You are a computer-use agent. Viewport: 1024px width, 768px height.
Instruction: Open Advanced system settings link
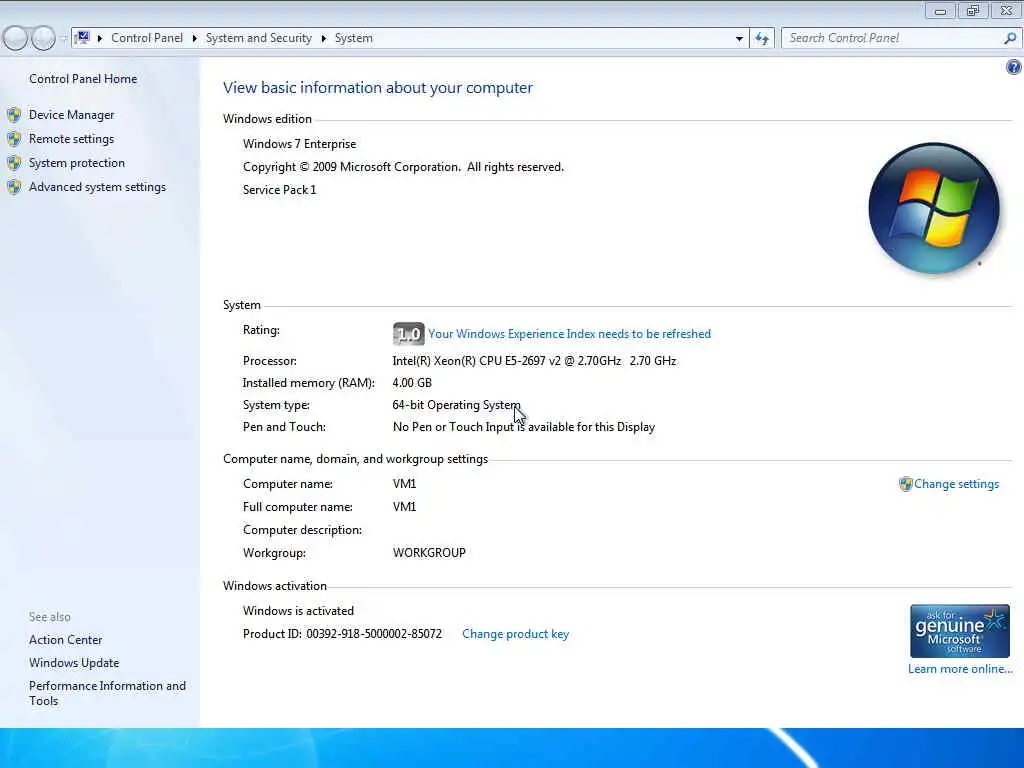[x=97, y=187]
